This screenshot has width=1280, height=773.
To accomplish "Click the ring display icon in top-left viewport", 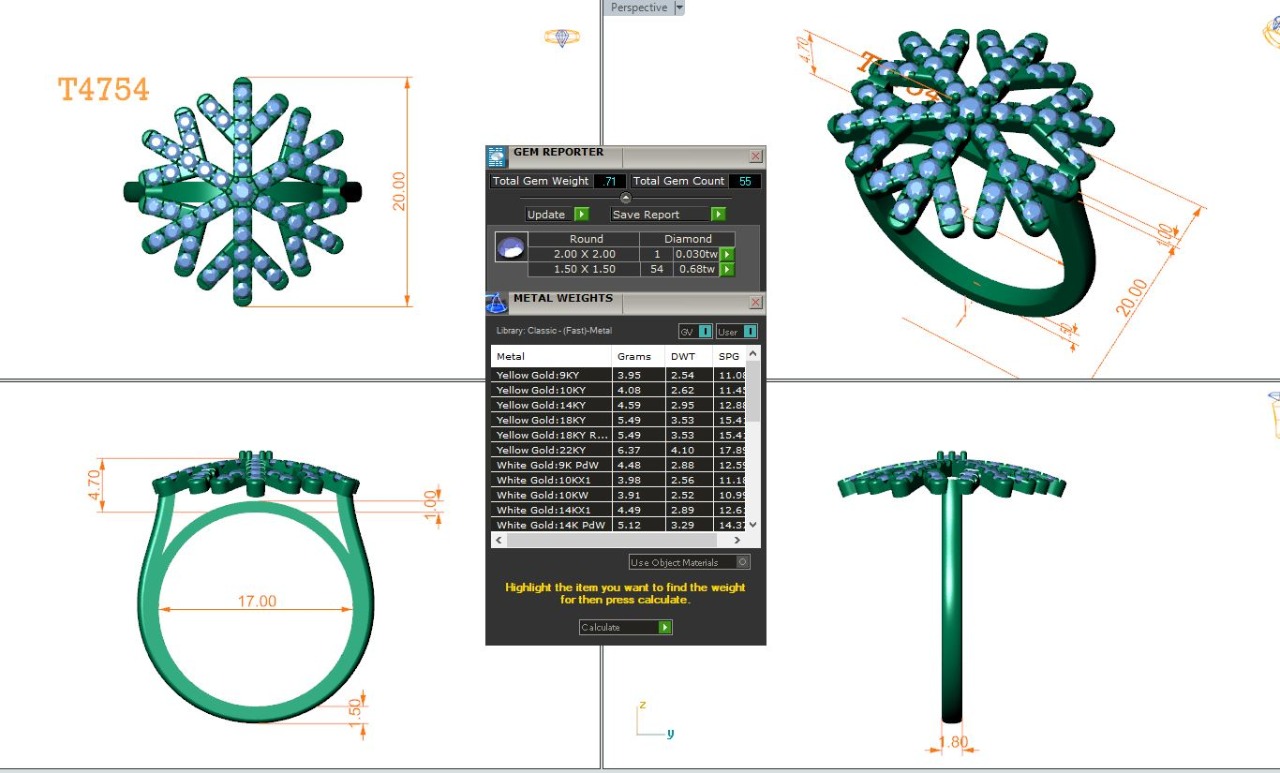I will point(562,38).
